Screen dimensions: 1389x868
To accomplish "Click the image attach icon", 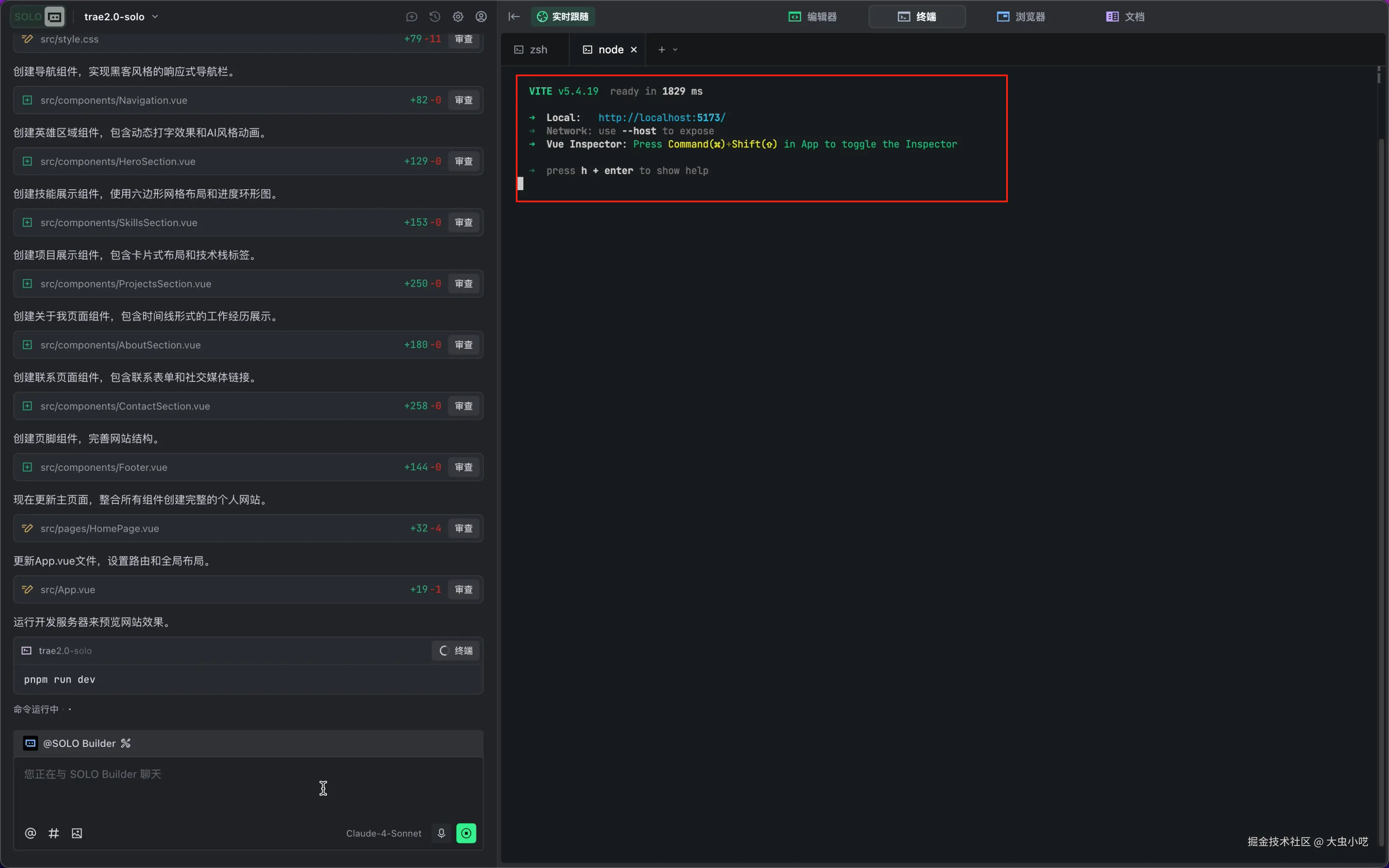I will pyautogui.click(x=77, y=833).
